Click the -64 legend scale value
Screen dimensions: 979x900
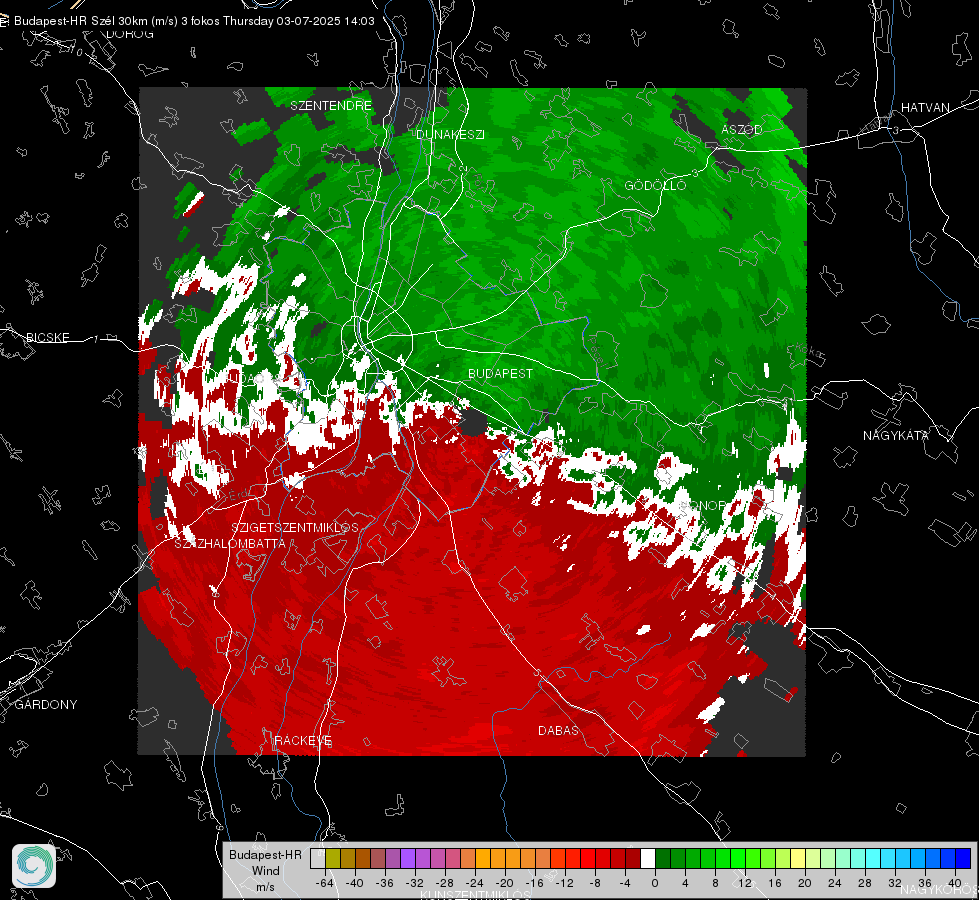coord(325,883)
